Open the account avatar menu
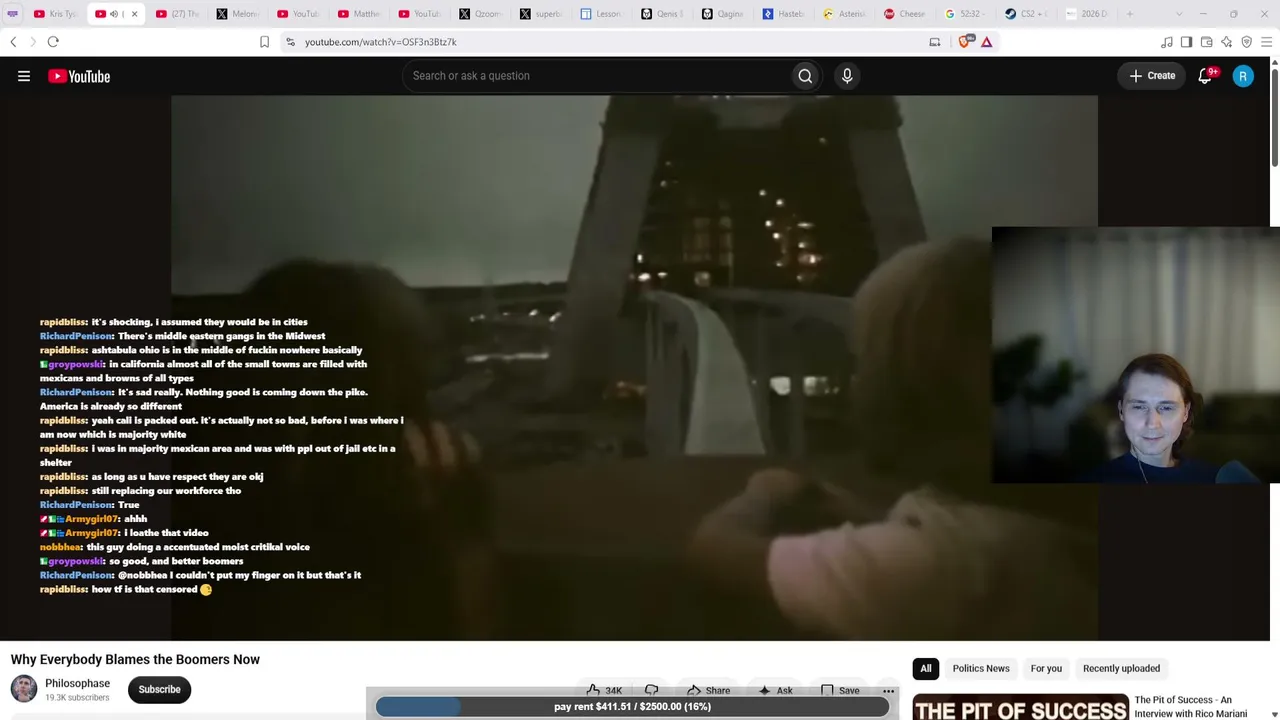Viewport: 1280px width, 720px height. [1243, 76]
